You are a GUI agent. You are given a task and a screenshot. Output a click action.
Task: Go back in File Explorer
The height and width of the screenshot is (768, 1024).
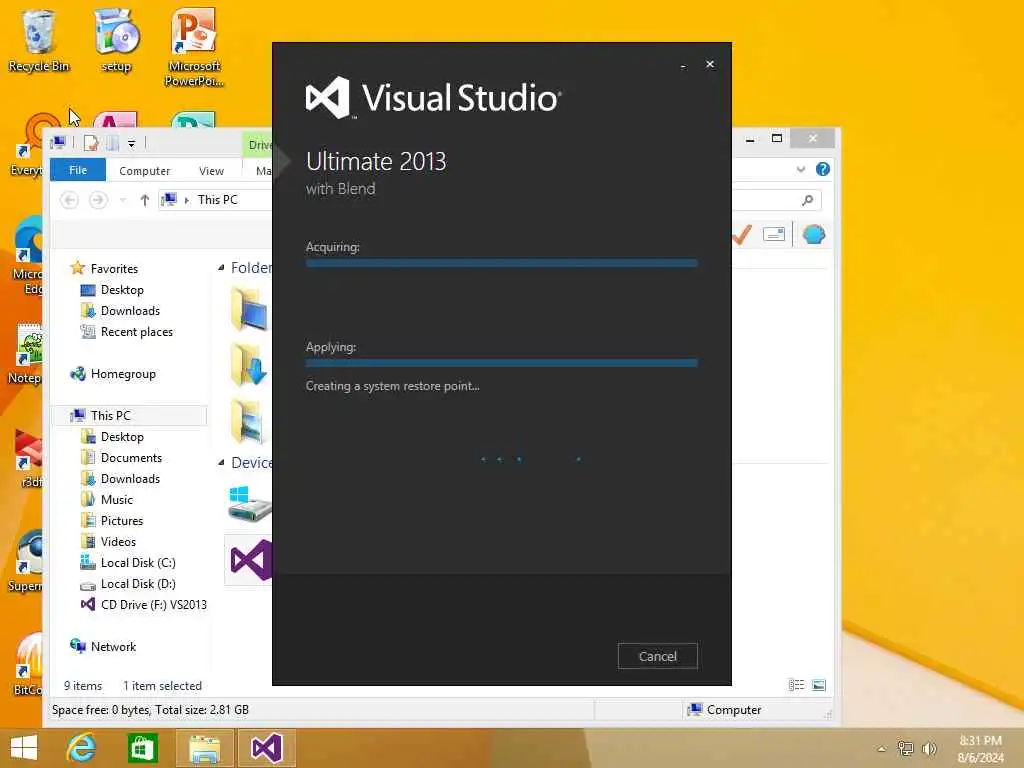point(69,200)
